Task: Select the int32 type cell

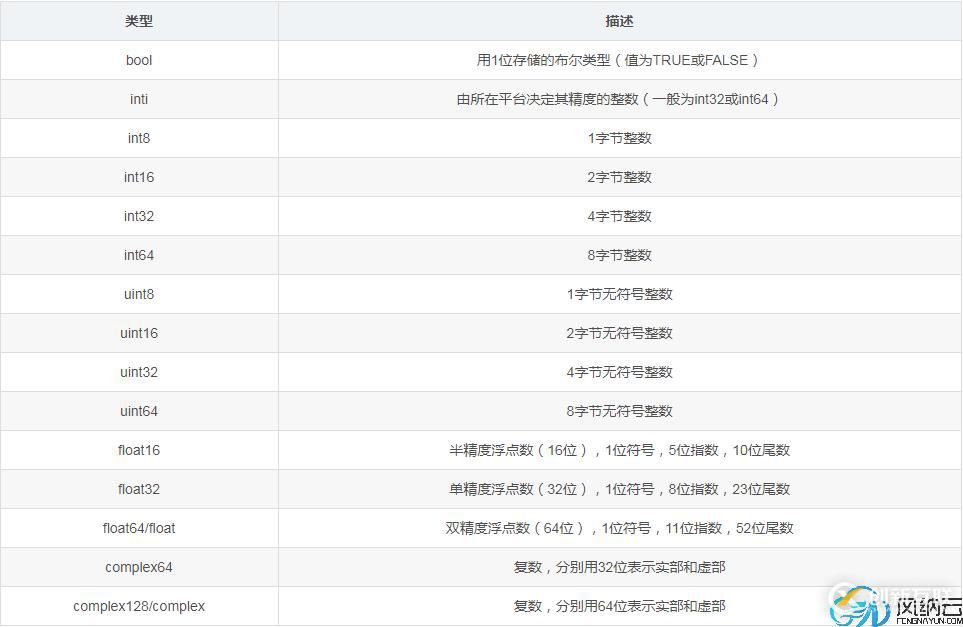Action: pyautogui.click(x=139, y=216)
